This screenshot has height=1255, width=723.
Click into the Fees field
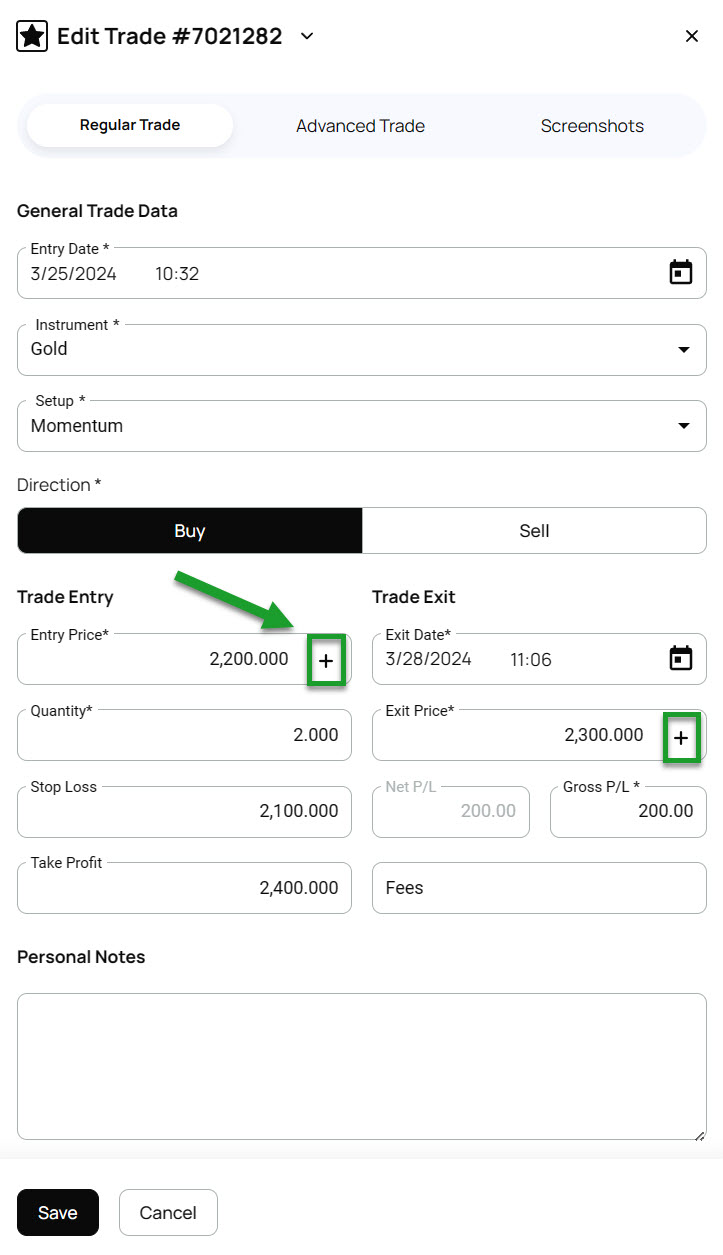(539, 888)
